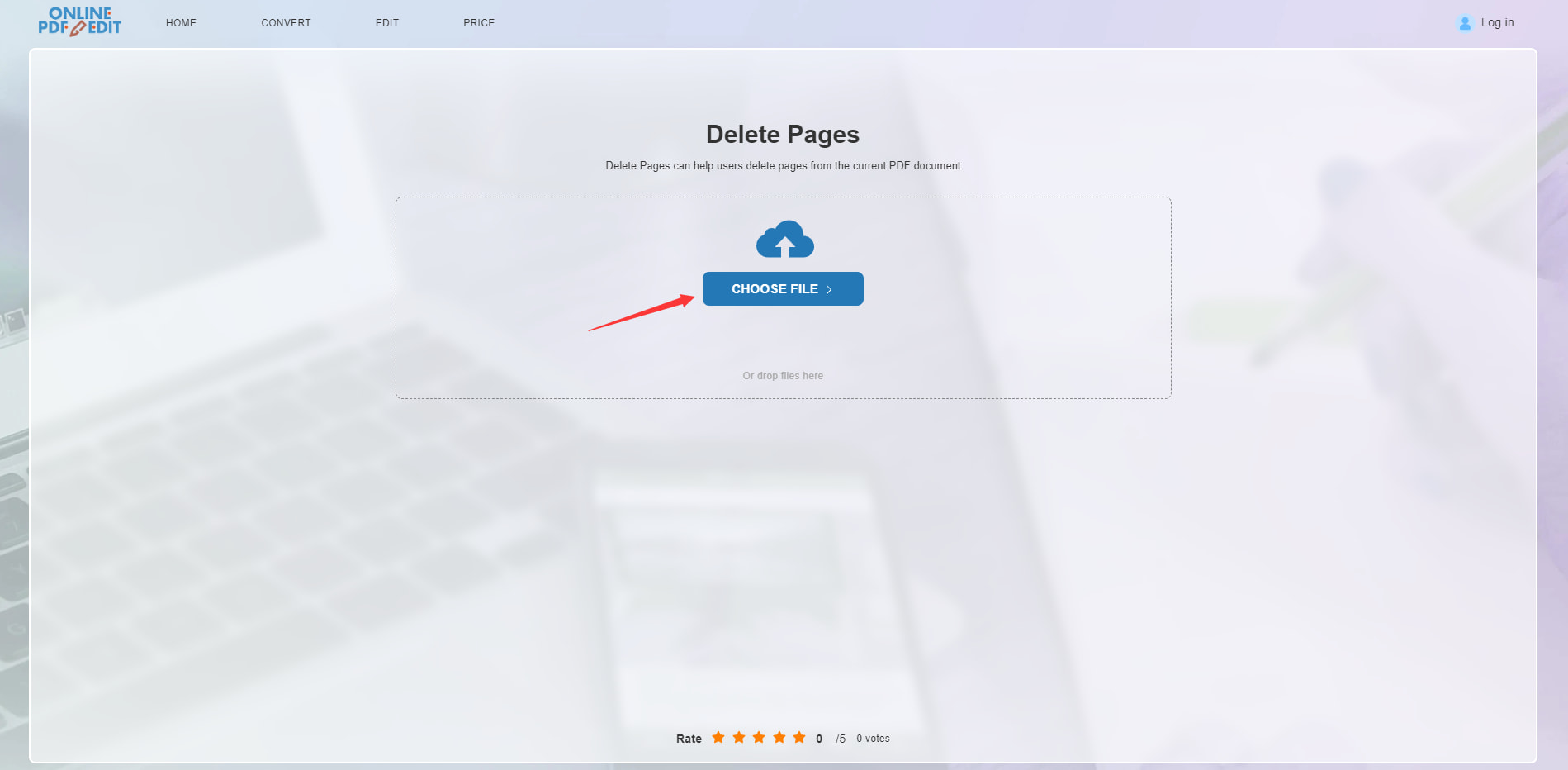Click the OnlinePDFEdit logo
This screenshot has width=1568, height=770.
click(79, 21)
